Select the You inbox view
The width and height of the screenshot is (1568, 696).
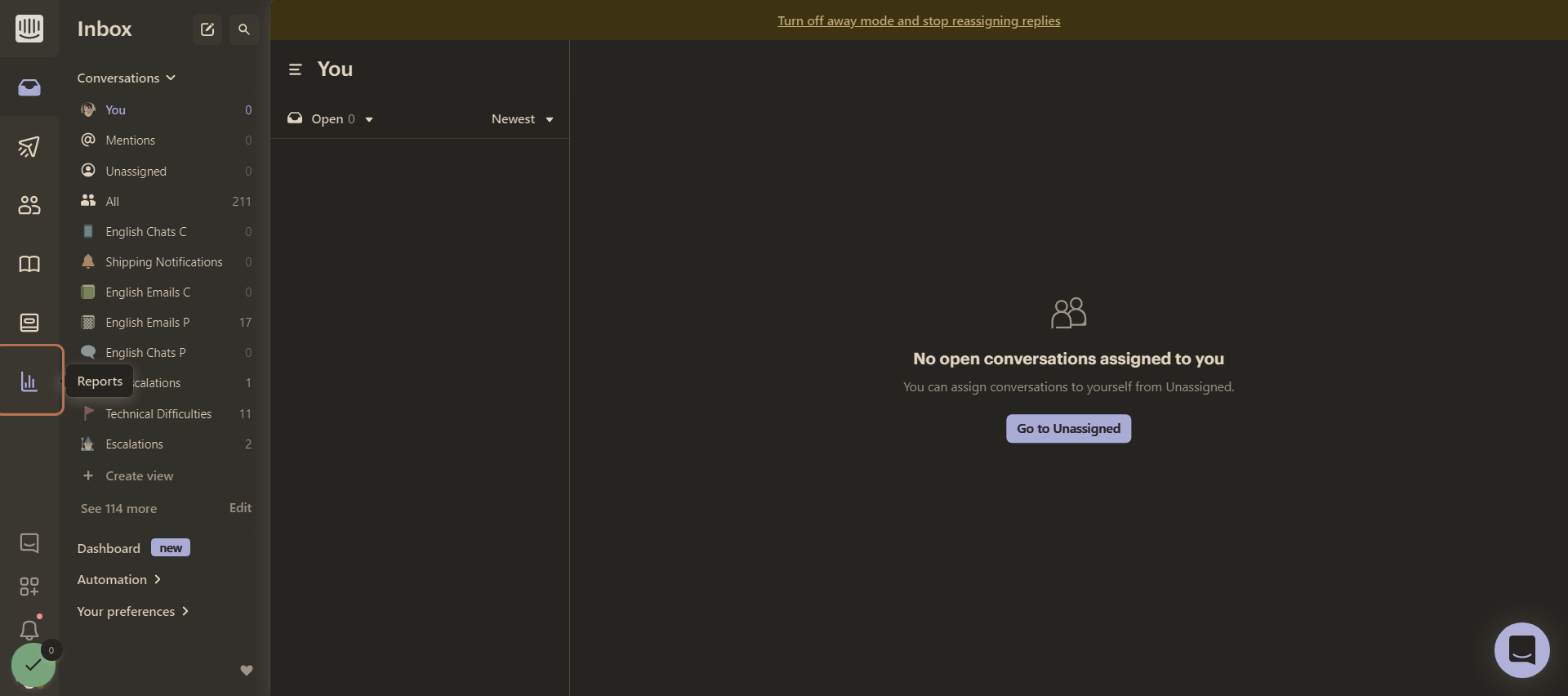pos(166,110)
